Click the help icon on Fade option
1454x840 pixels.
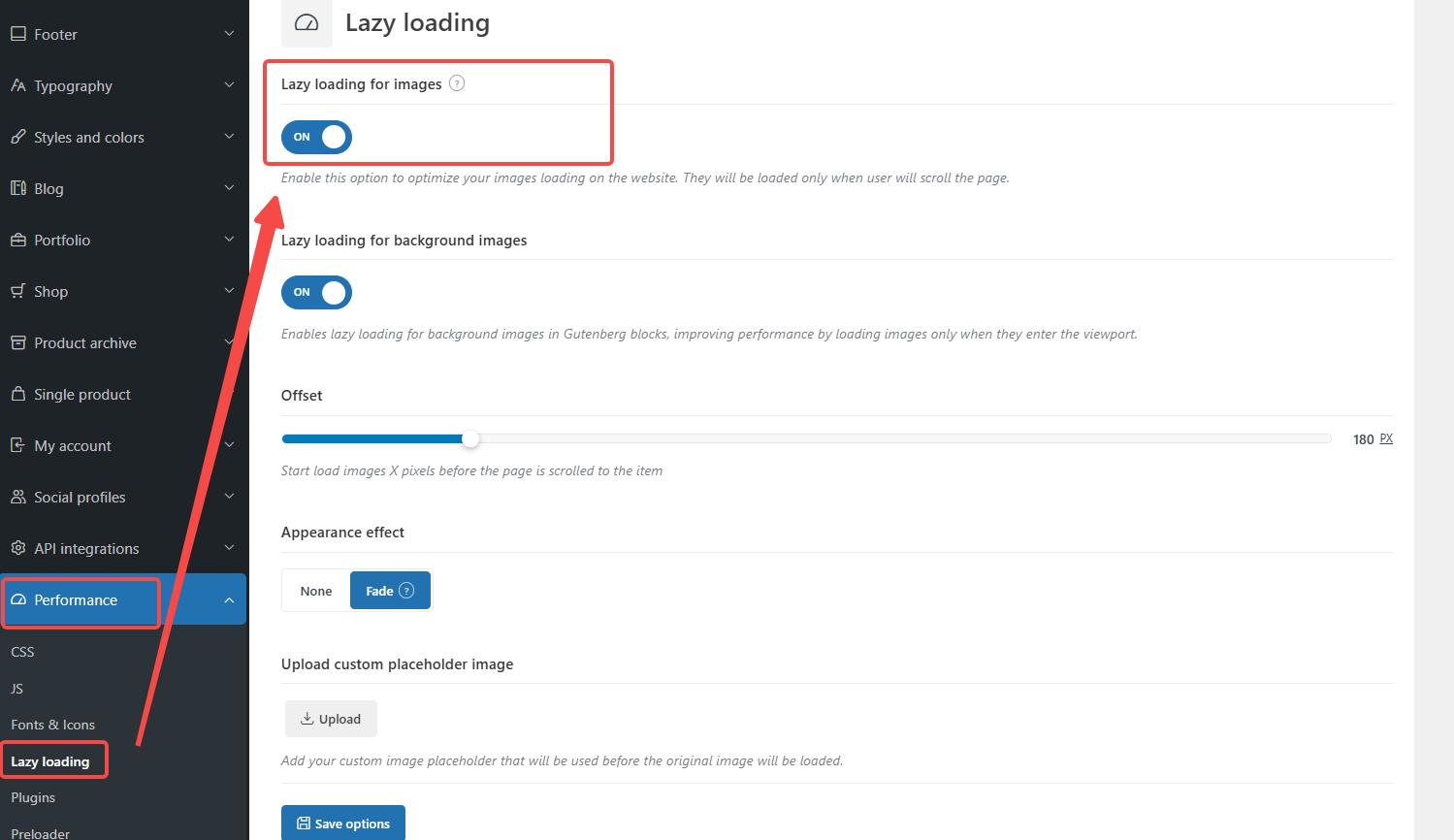click(406, 591)
